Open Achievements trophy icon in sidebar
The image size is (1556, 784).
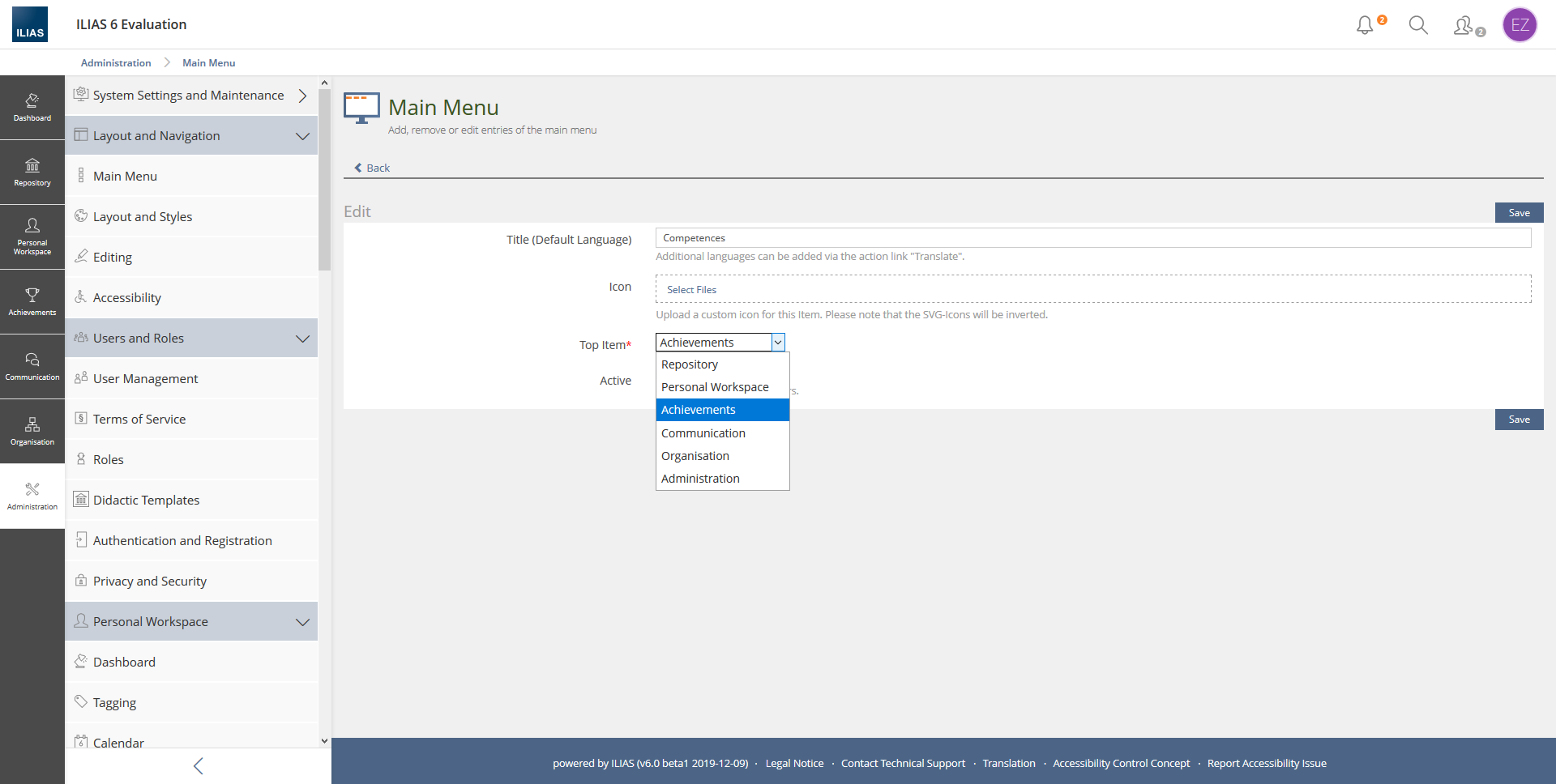(x=32, y=301)
